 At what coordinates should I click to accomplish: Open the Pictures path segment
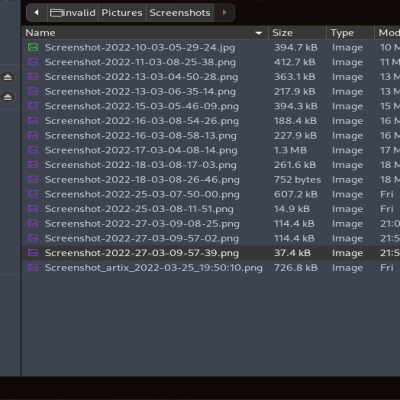tap(122, 13)
